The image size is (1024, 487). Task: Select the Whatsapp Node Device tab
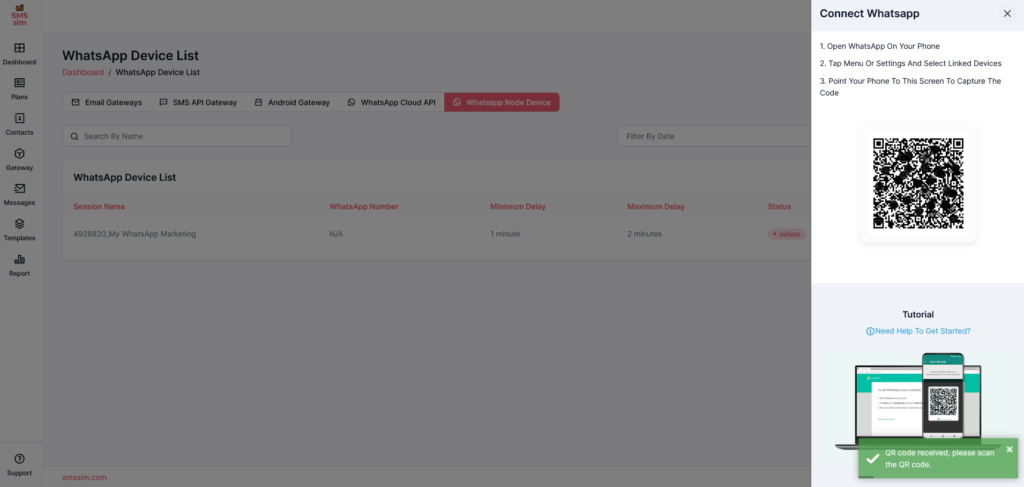pyautogui.click(x=501, y=102)
